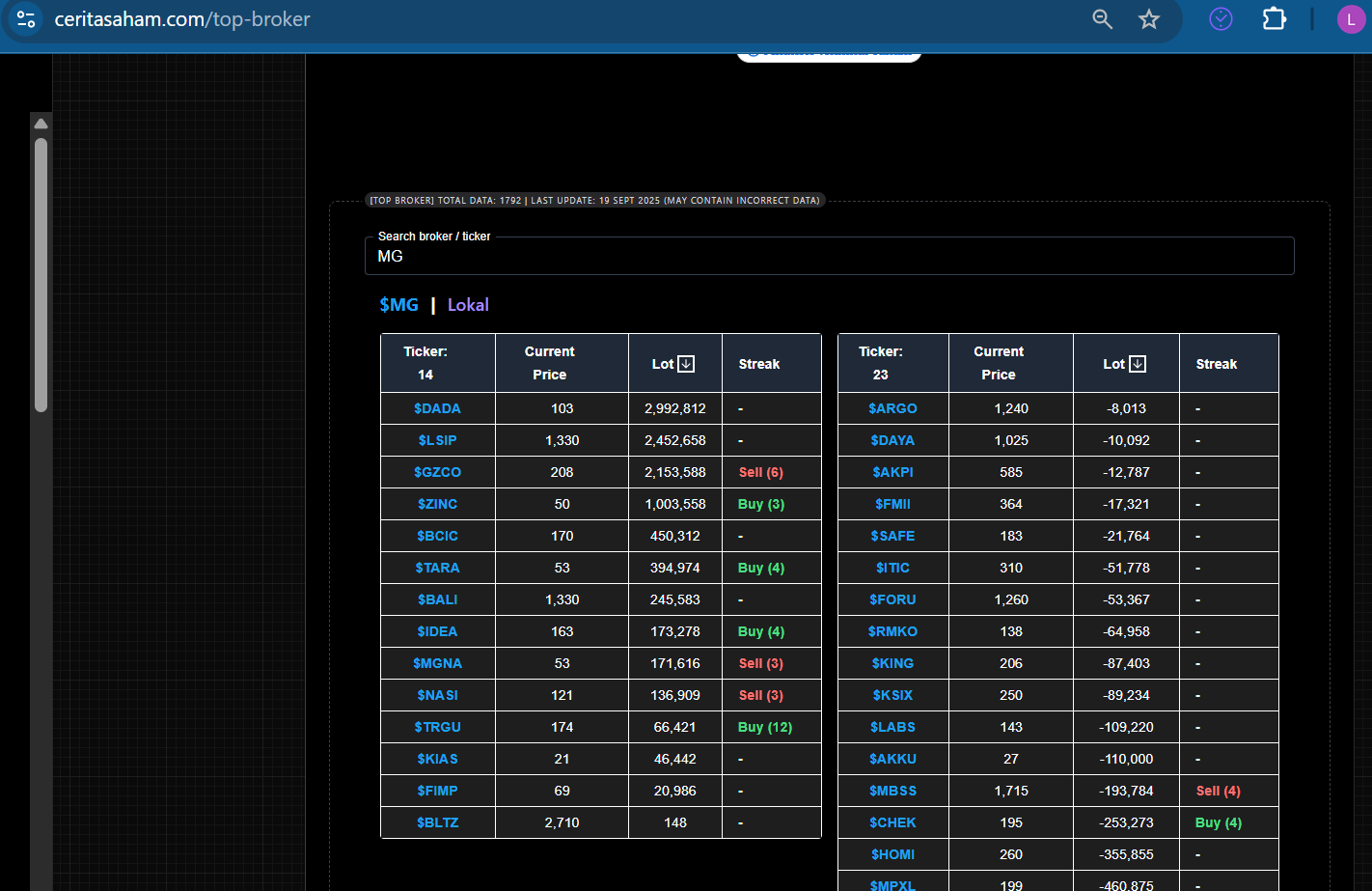Sort left table by Lot arrow icon

coord(686,364)
